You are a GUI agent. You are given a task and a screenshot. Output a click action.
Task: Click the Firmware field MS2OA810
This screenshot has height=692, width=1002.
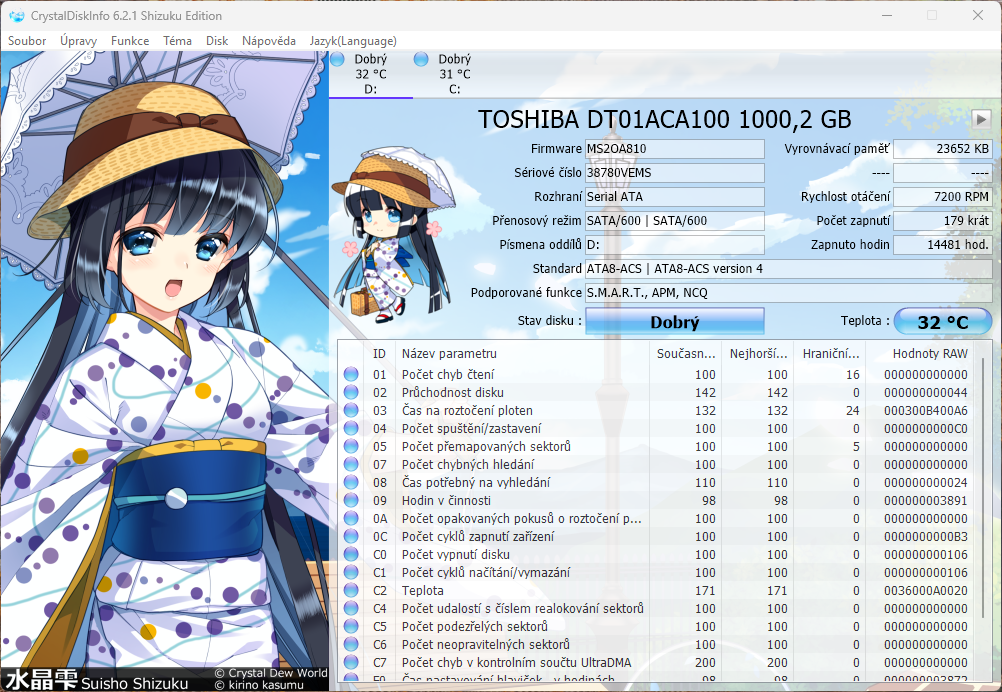(675, 149)
